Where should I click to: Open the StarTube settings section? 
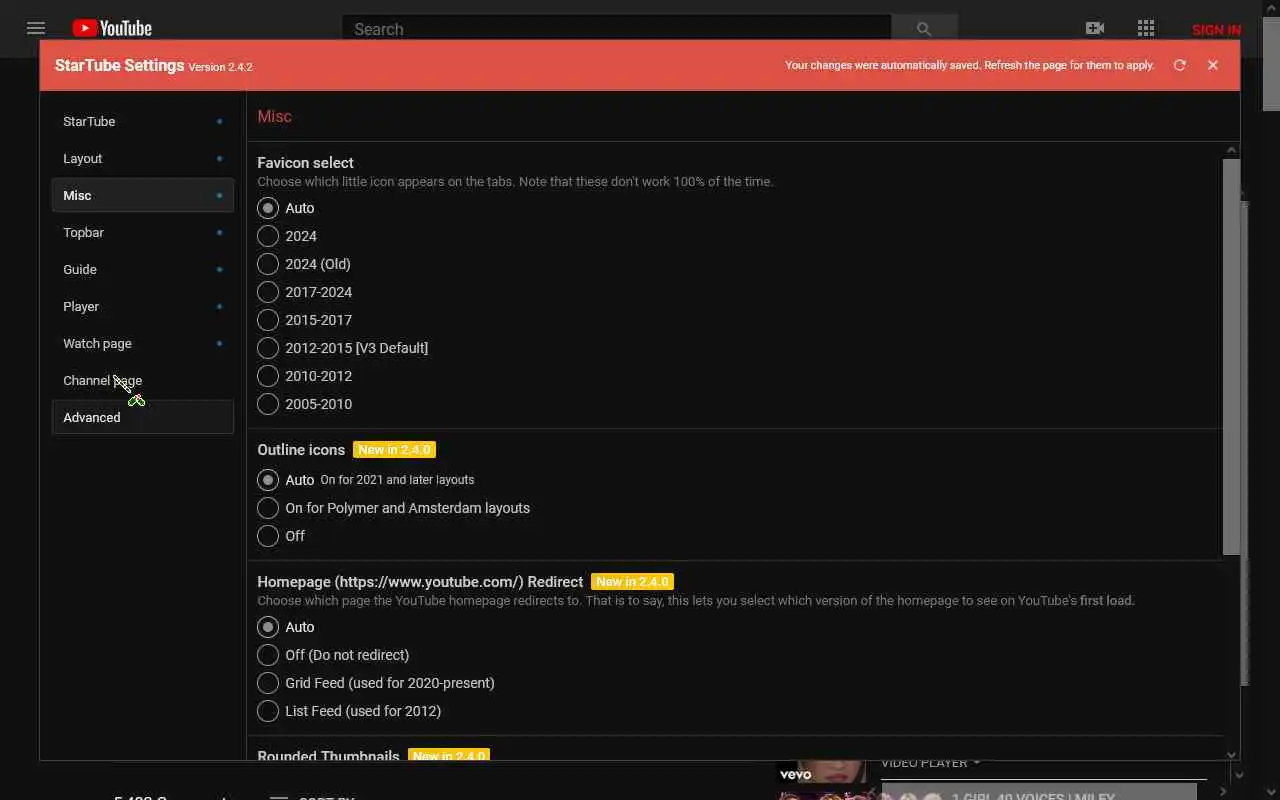pyautogui.click(x=142, y=121)
